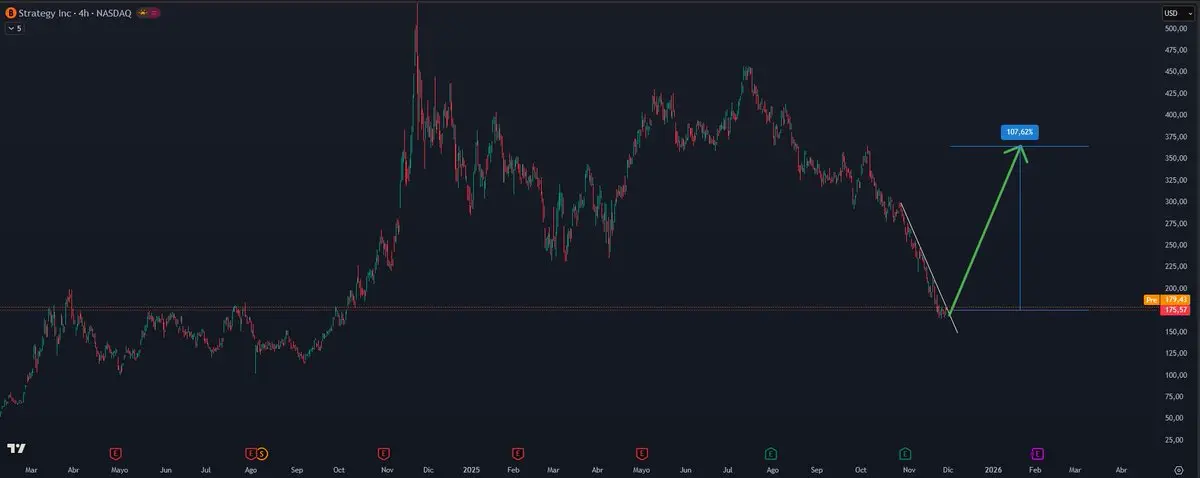Open the chart settings gear icon

tap(1179, 468)
